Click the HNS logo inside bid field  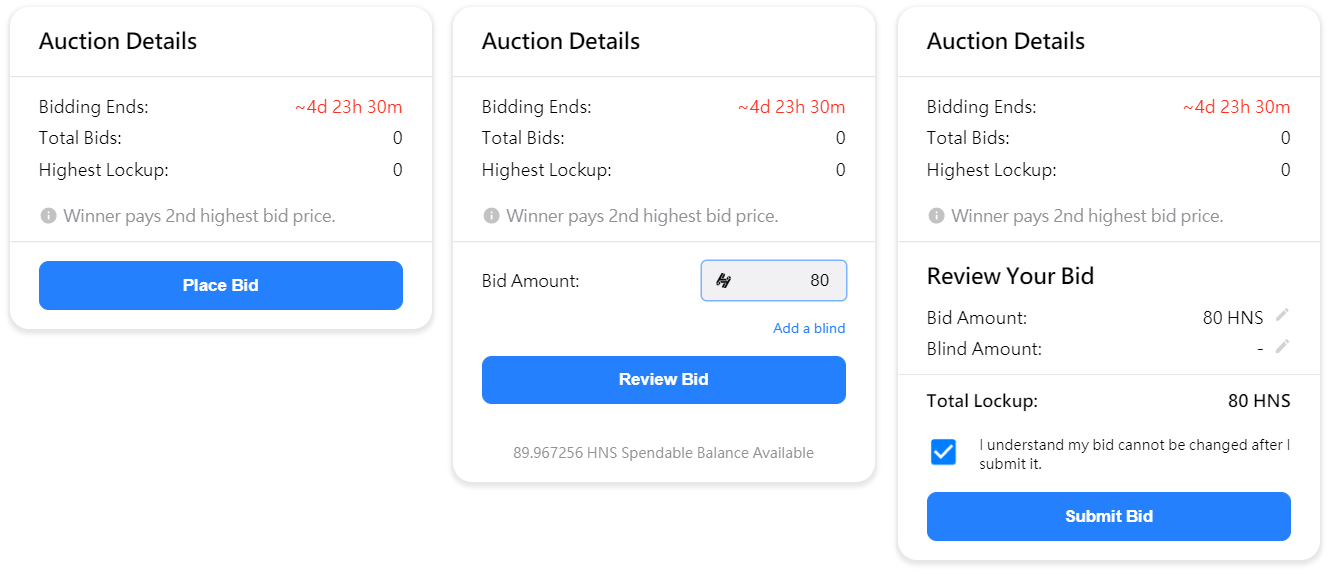point(724,281)
